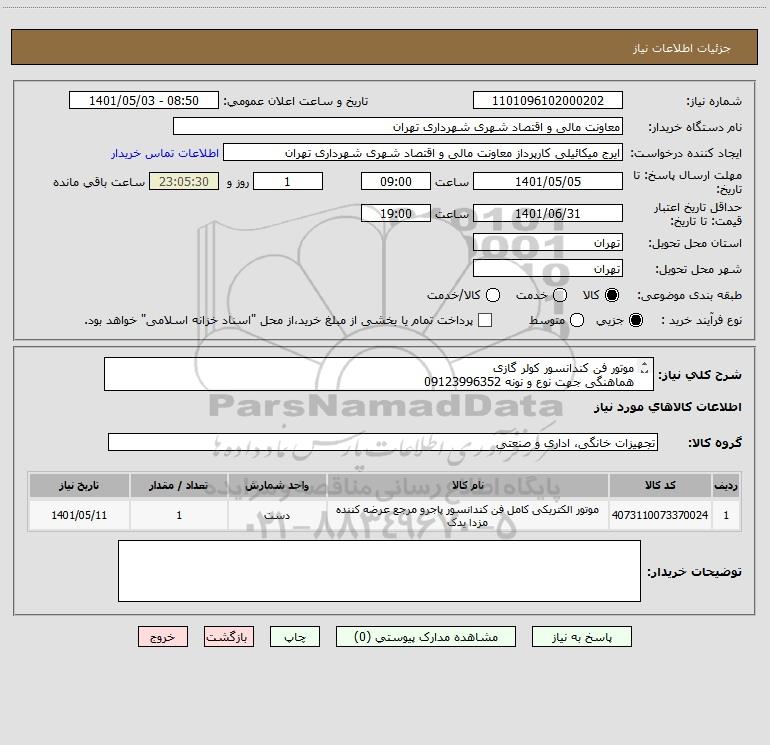Click the delivery province field تهران

[x=548, y=243]
